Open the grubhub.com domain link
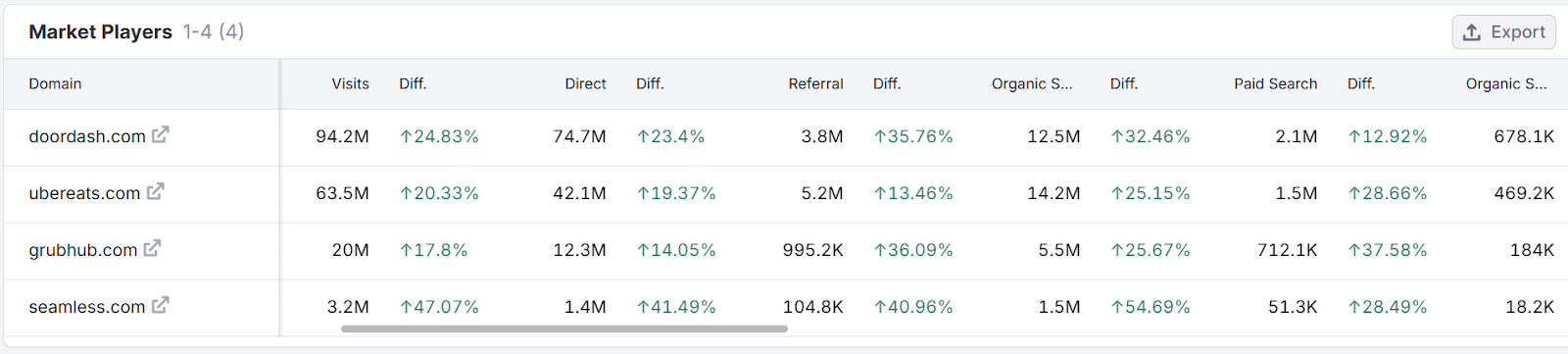The width and height of the screenshot is (1568, 354). click(83, 250)
